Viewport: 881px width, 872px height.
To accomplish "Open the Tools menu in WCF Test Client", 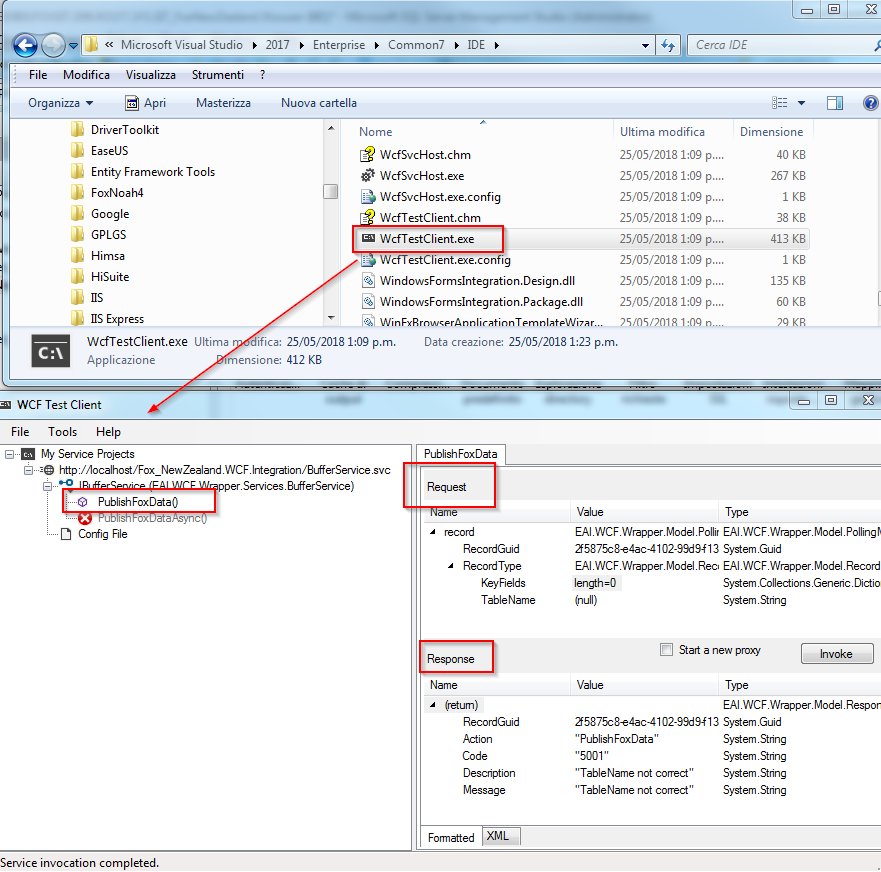I will 62,432.
